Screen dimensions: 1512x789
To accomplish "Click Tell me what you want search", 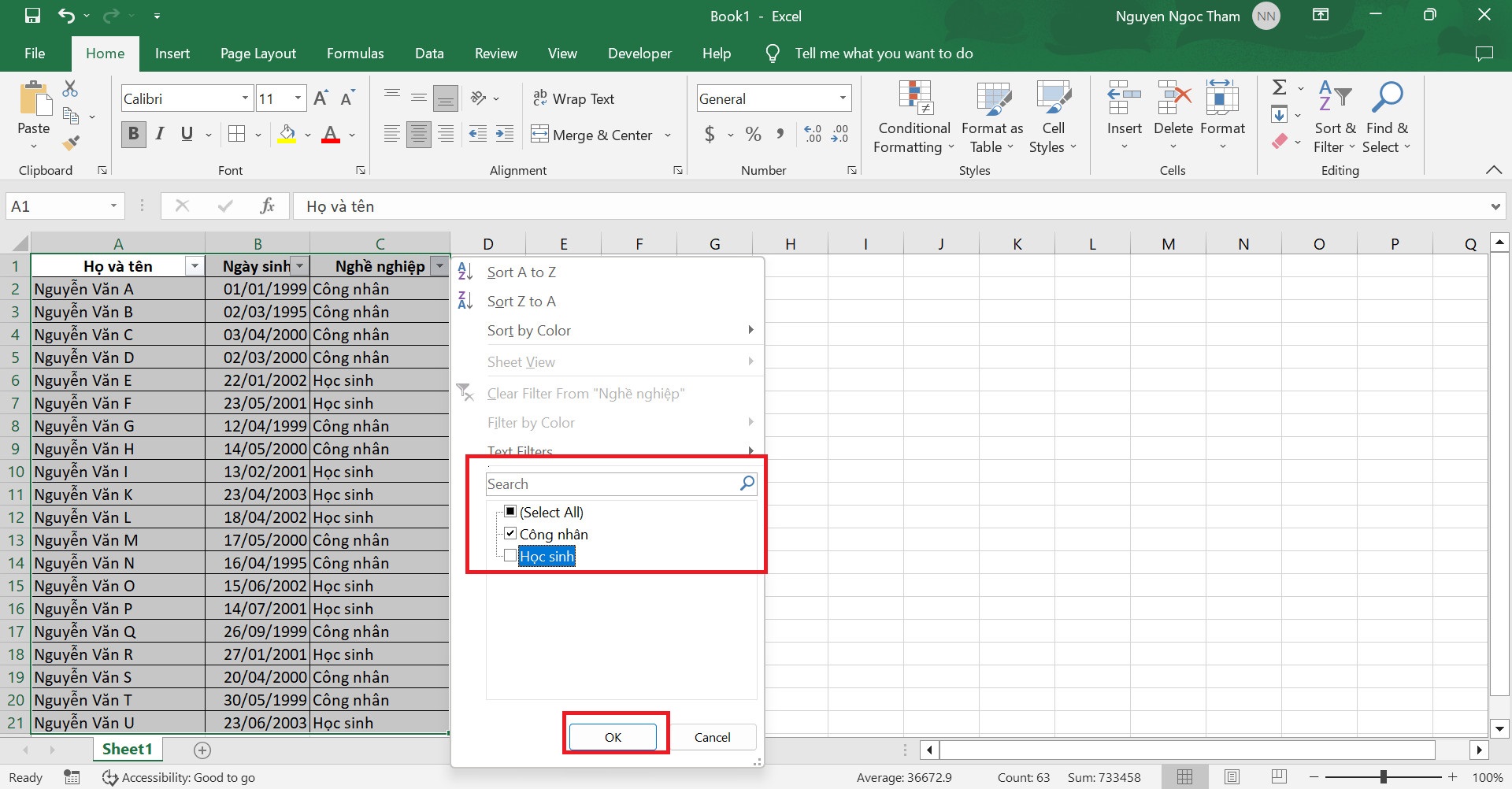I will (884, 54).
